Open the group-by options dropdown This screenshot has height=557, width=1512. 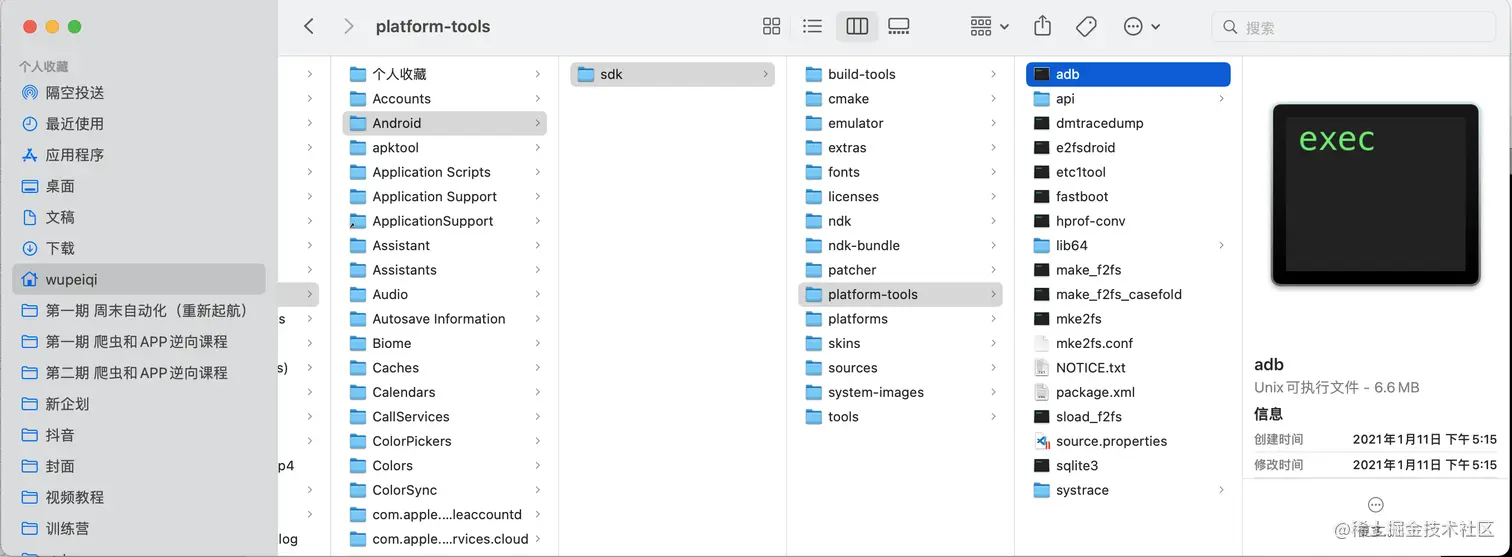989,27
